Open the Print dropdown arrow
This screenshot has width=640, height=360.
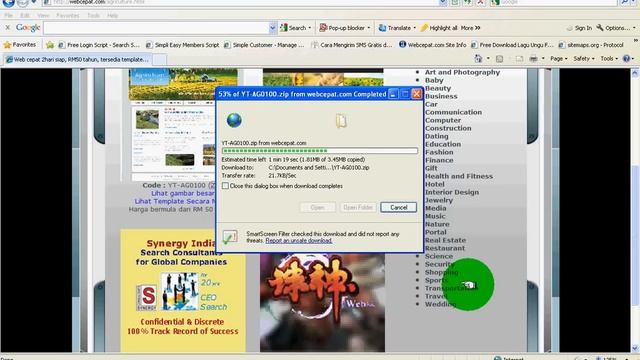pyautogui.click(x=543, y=59)
